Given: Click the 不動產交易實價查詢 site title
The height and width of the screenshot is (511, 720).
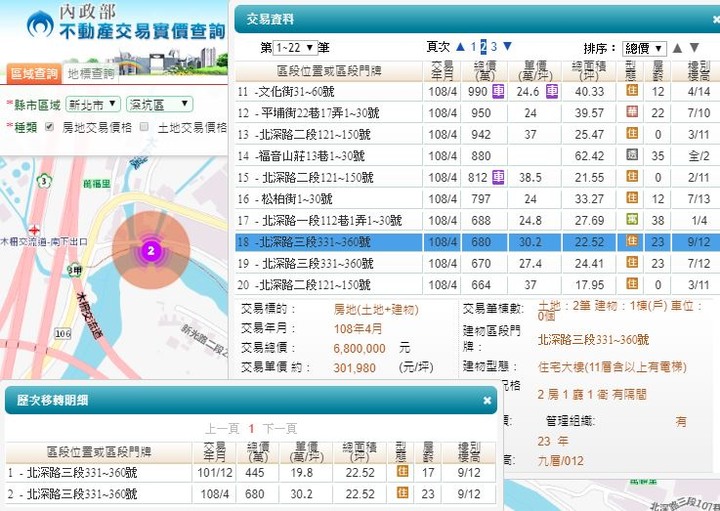Looking at the screenshot, I should click(x=142, y=31).
